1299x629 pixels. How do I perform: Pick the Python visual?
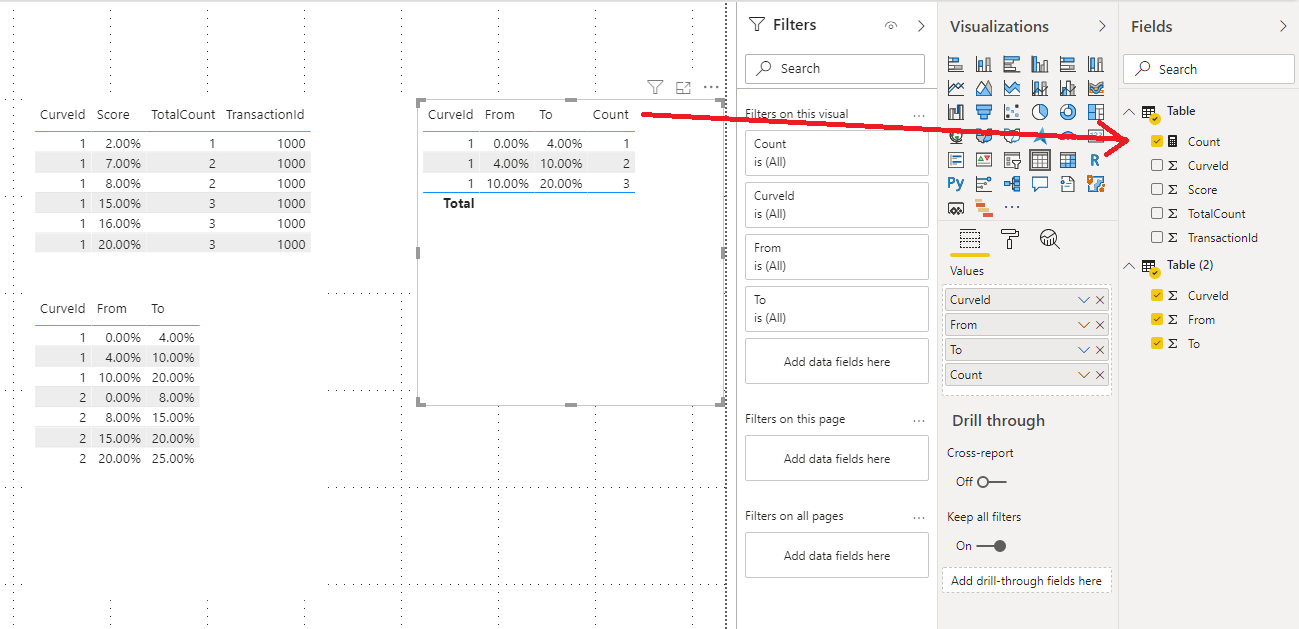click(x=956, y=184)
